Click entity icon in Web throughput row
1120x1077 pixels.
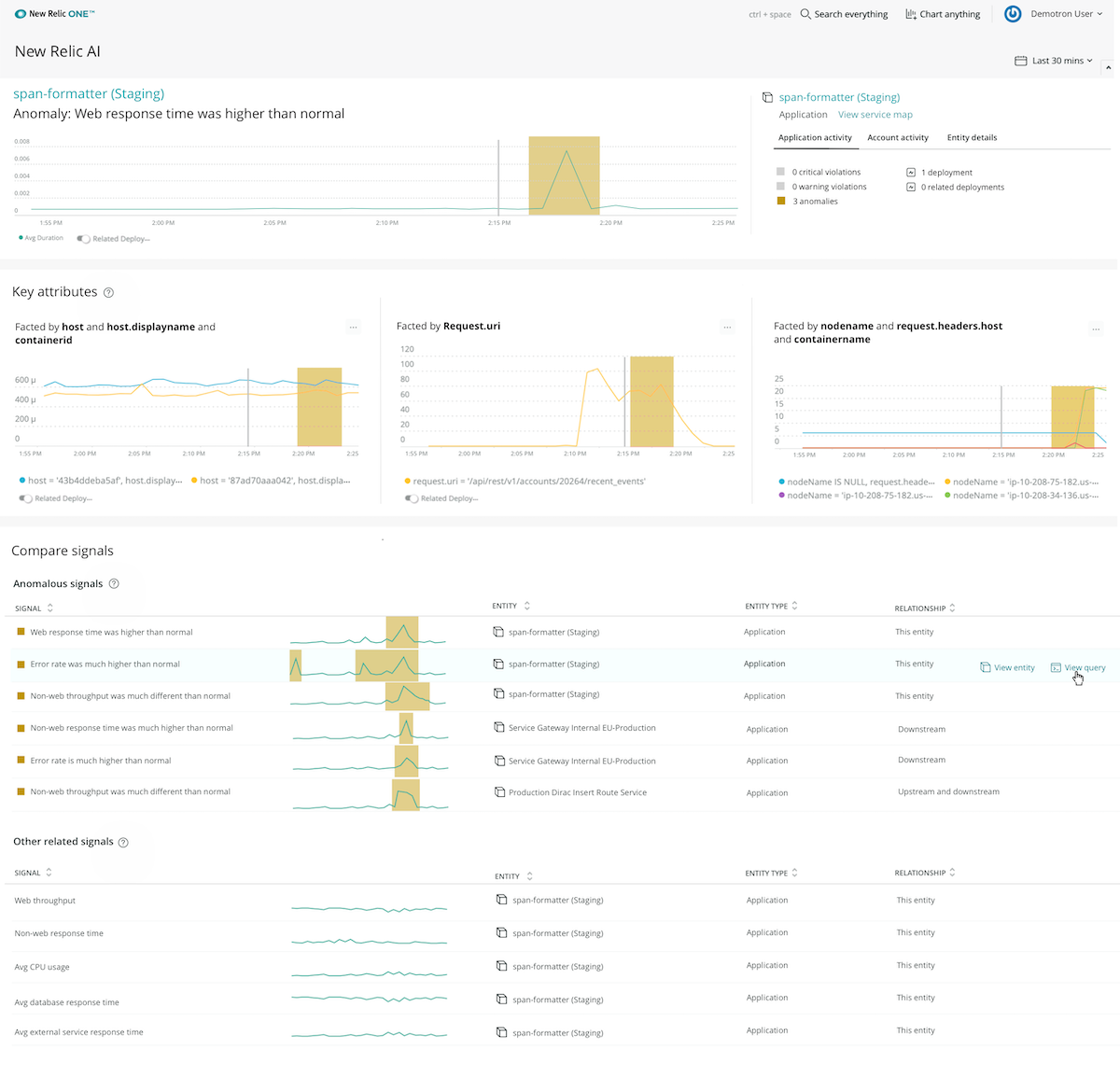502,900
